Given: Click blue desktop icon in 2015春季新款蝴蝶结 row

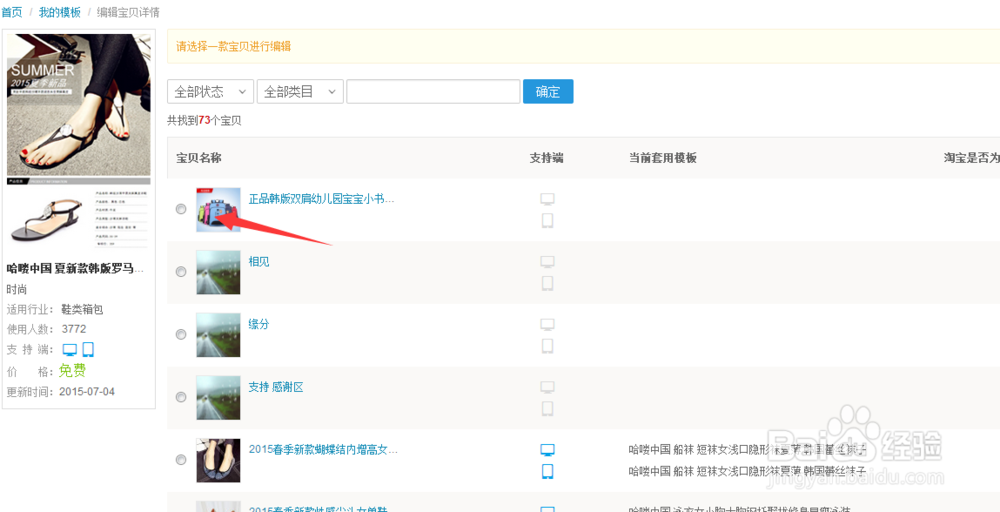Looking at the screenshot, I should (x=547, y=450).
